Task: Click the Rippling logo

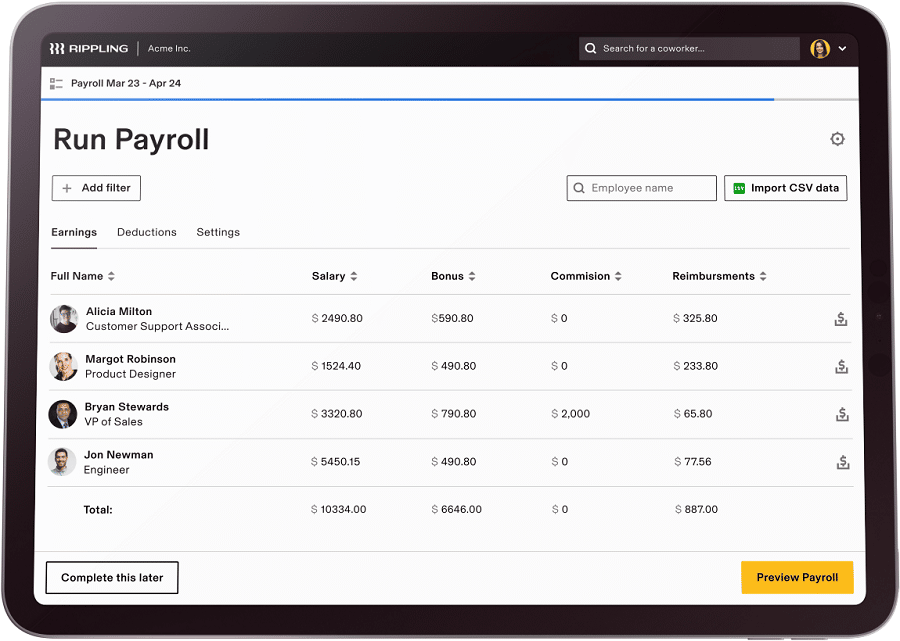Action: 89,49
